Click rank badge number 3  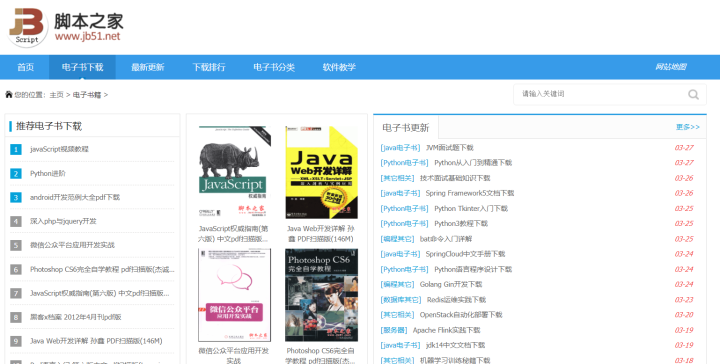[16, 197]
